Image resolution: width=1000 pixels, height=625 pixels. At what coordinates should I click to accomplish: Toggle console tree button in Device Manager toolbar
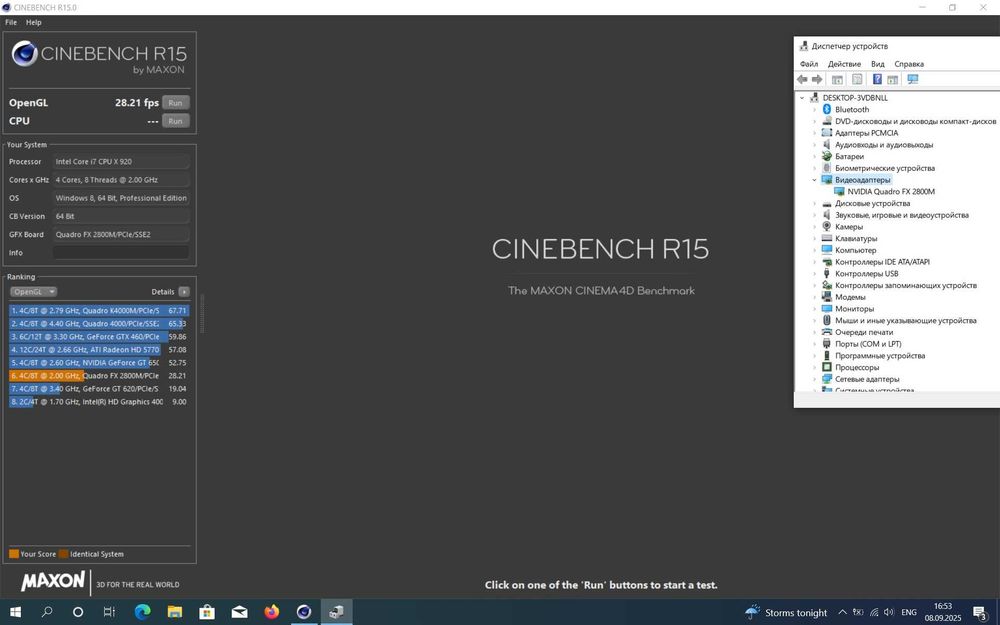pos(837,79)
